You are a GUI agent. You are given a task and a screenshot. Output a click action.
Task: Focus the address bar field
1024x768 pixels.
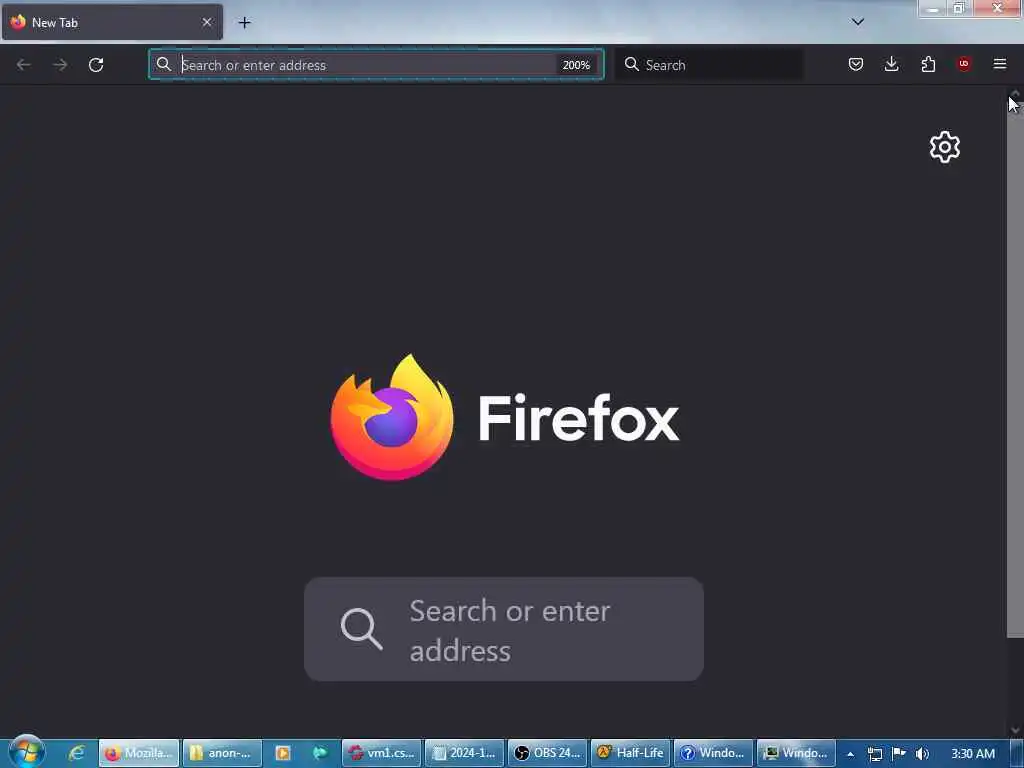point(376,65)
